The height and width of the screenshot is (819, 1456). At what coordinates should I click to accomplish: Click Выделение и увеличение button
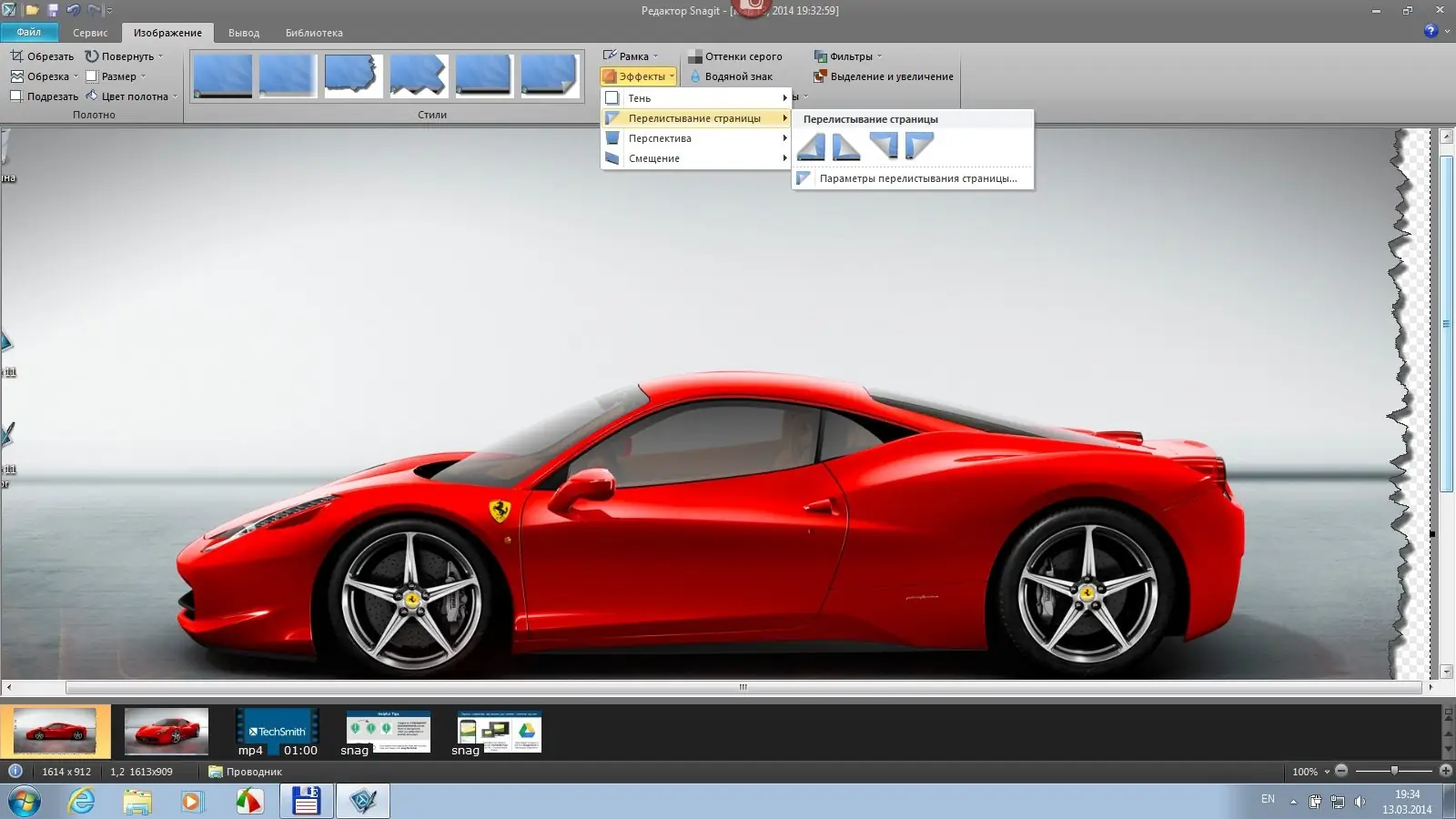coord(884,76)
